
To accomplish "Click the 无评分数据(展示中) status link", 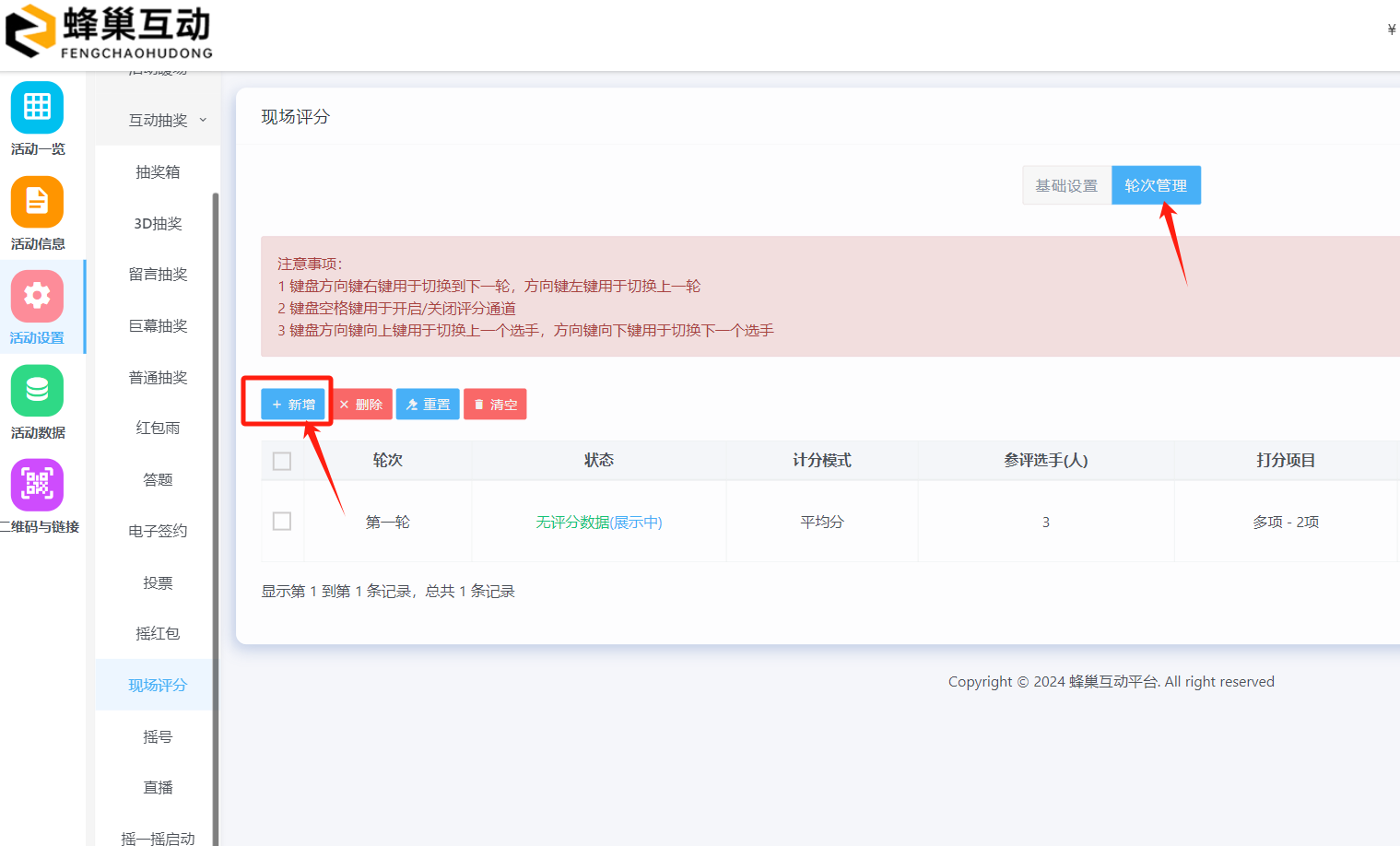I will [599, 523].
